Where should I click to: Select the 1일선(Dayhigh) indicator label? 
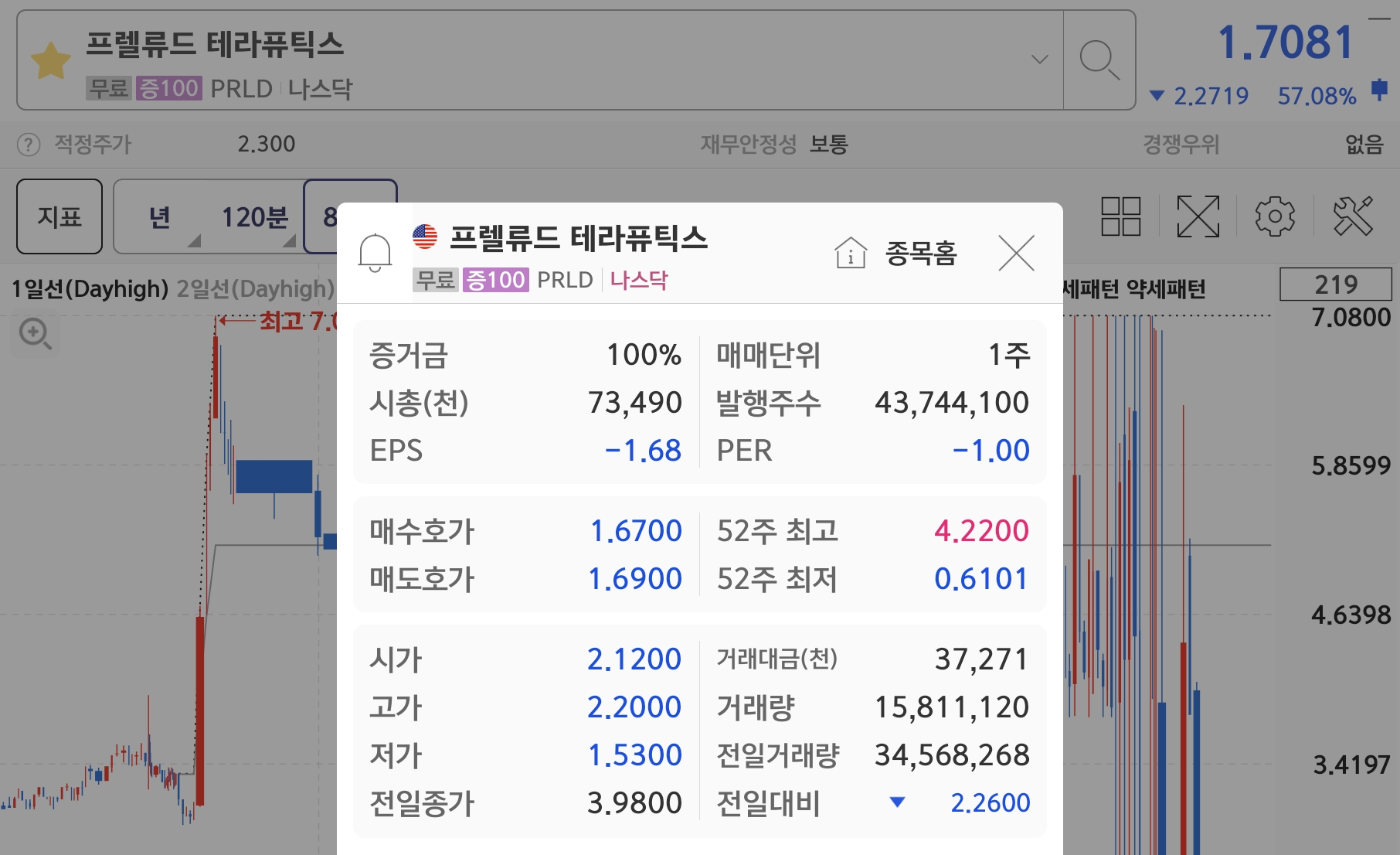coord(90,289)
